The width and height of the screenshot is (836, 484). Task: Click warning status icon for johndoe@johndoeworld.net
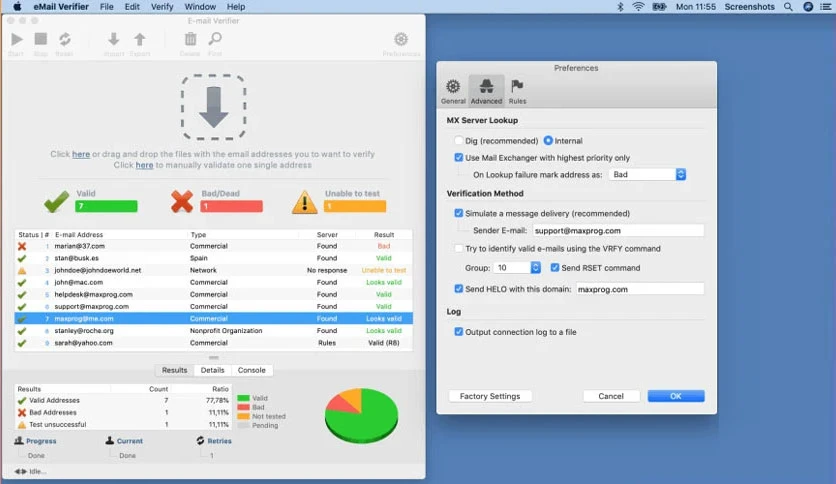(x=22, y=270)
